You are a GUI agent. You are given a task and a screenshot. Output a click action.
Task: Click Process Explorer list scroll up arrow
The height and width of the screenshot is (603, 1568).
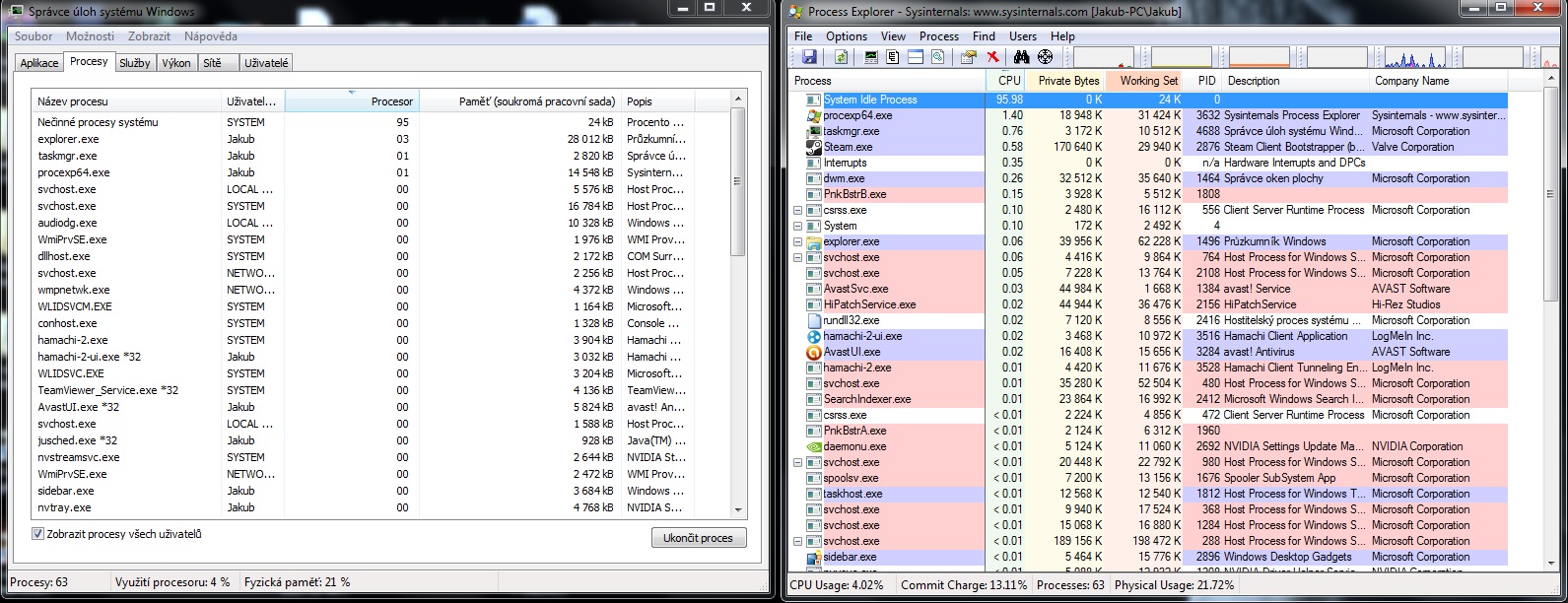point(1553,79)
